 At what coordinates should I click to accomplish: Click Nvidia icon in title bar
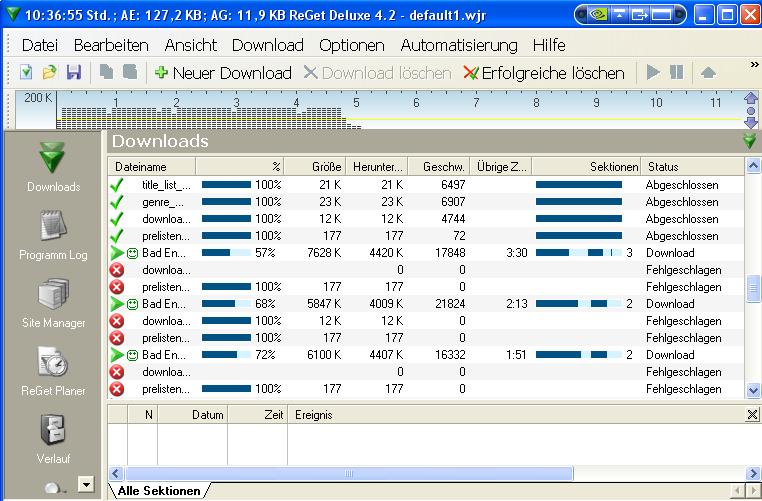click(x=598, y=15)
